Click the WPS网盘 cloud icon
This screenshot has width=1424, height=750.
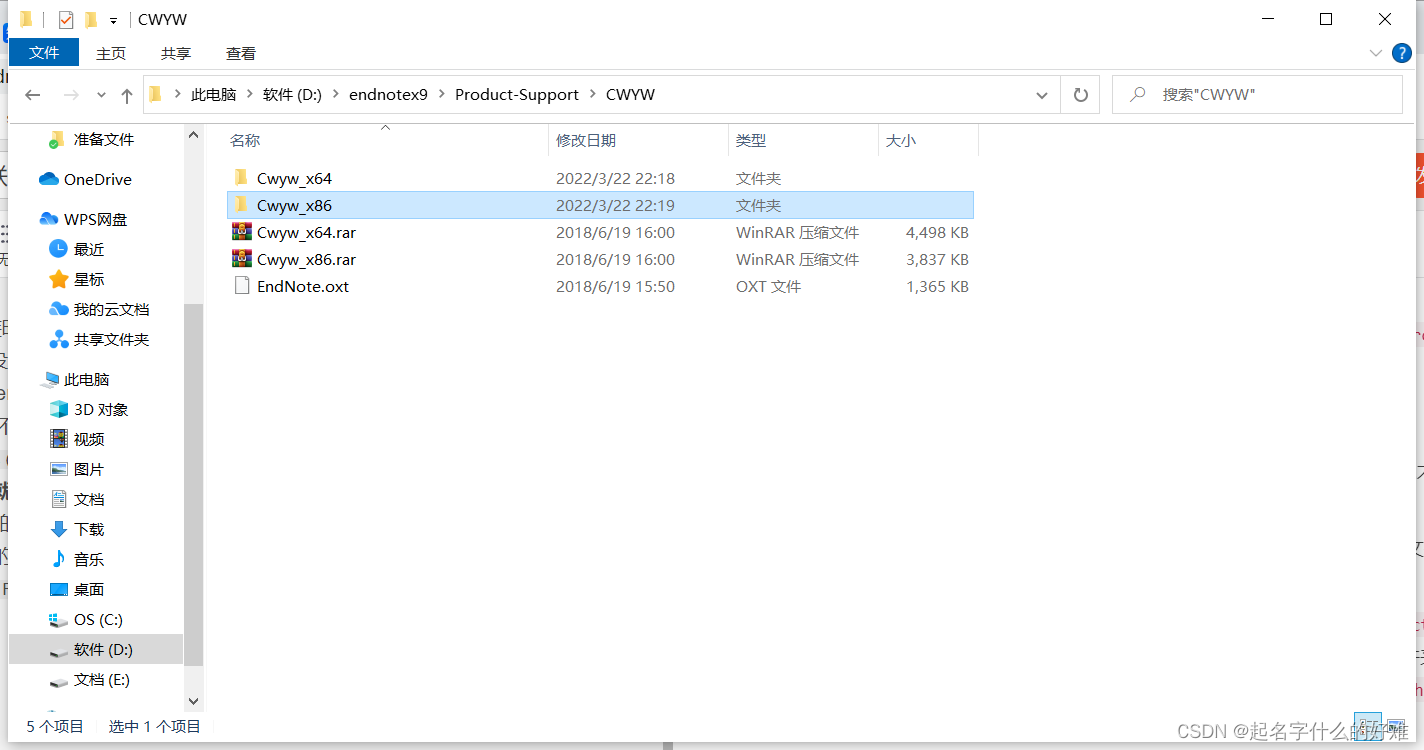click(x=48, y=219)
